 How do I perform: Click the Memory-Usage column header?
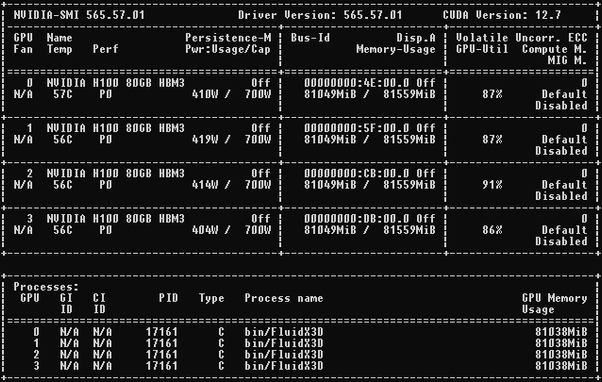396,49
